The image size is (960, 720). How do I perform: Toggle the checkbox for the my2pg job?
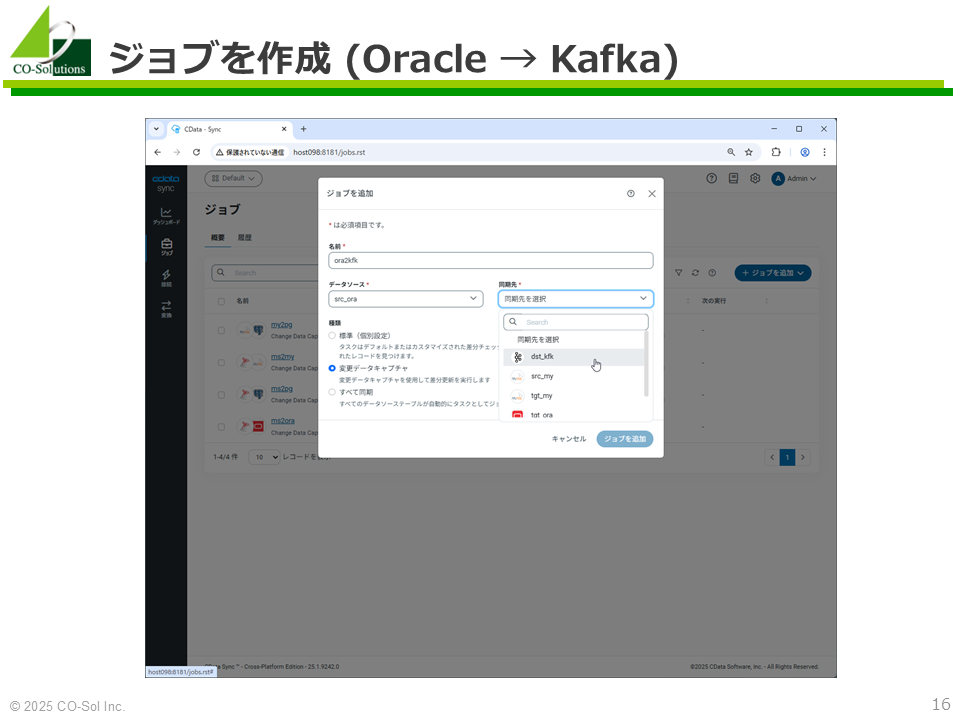click(221, 331)
